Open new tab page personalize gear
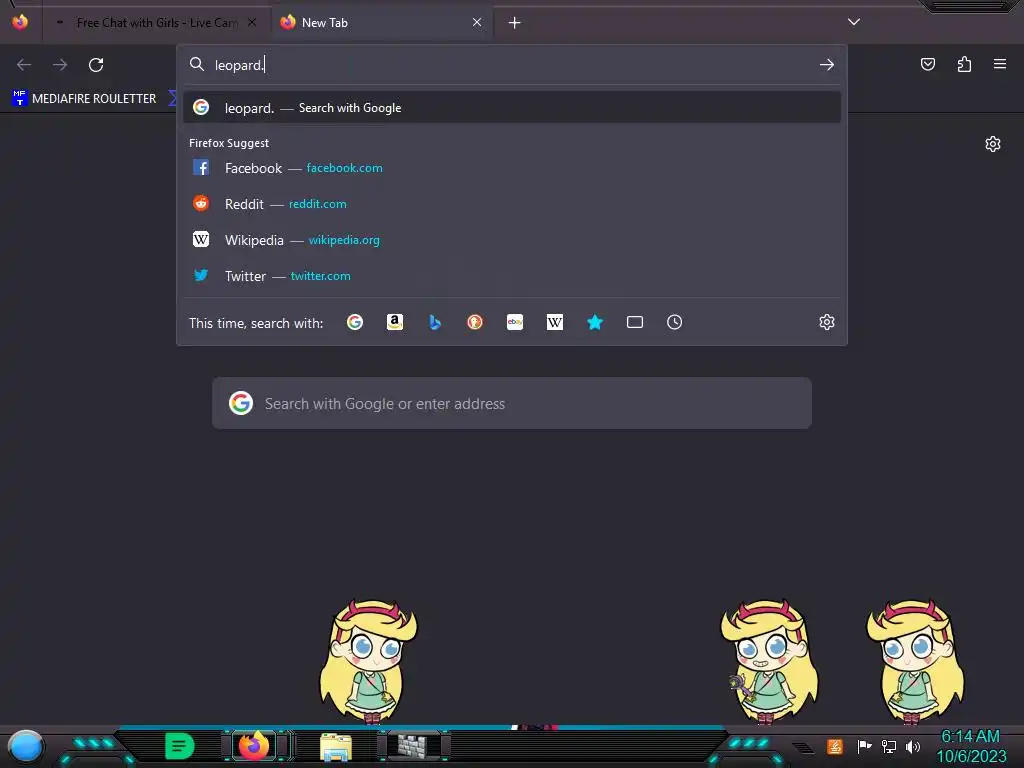The height and width of the screenshot is (768, 1024). [x=993, y=144]
